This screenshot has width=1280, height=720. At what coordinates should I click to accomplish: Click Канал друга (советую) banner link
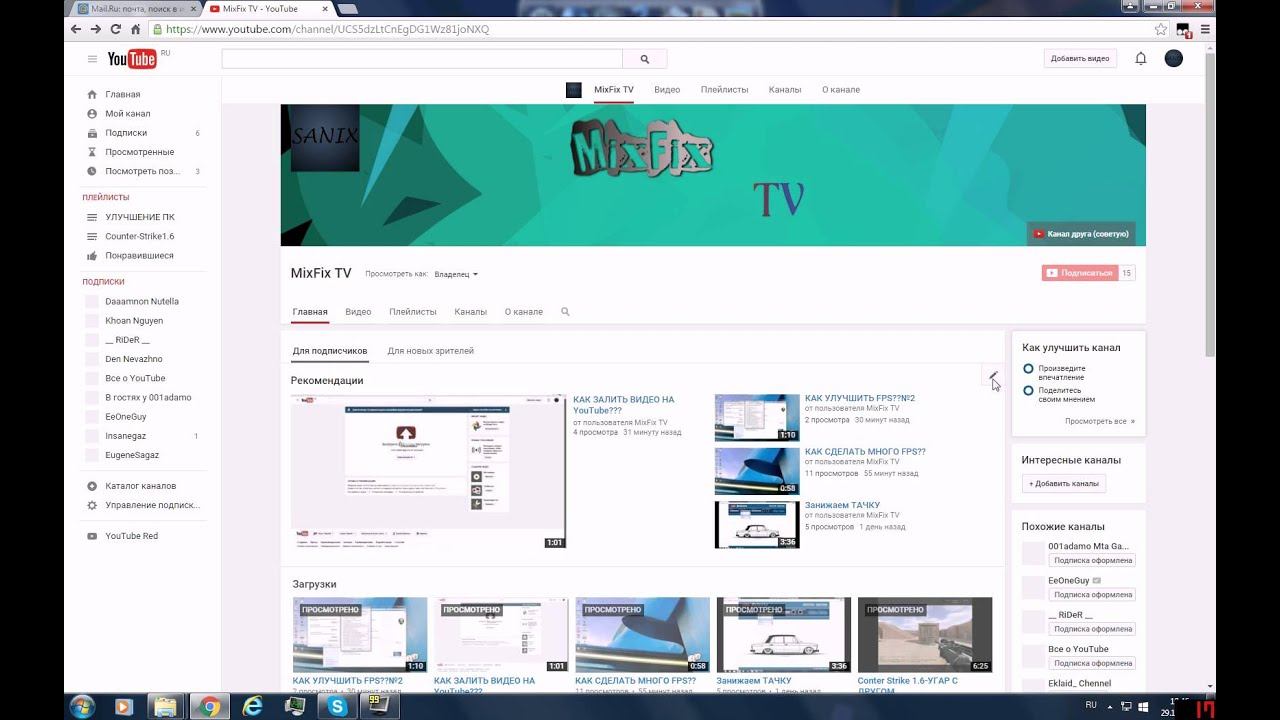pos(1081,234)
